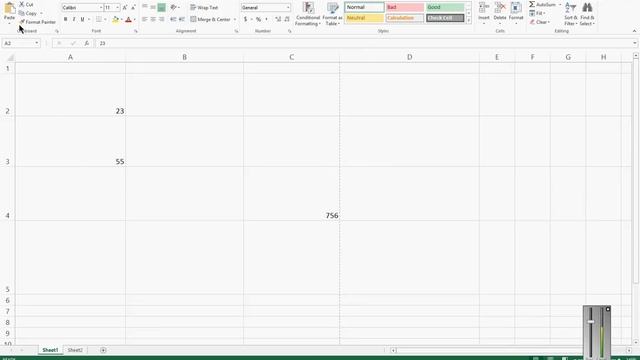Apply the Check Cell style
Screen dimensions: 640x360
(x=445, y=18)
